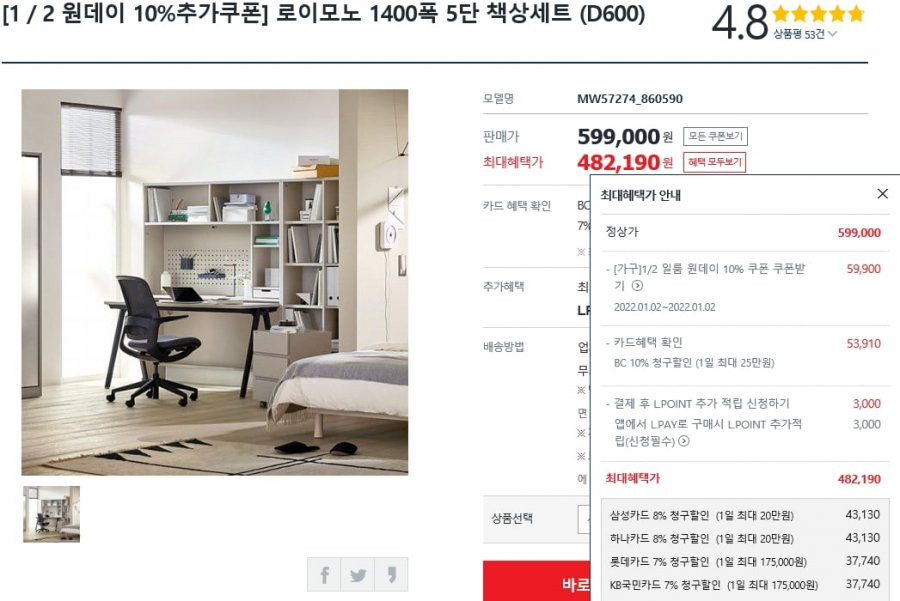Screen dimensions: 900x601
Task: Click 결제 후 LPOINT 추가 적립 신청하기
Action: 701,404
